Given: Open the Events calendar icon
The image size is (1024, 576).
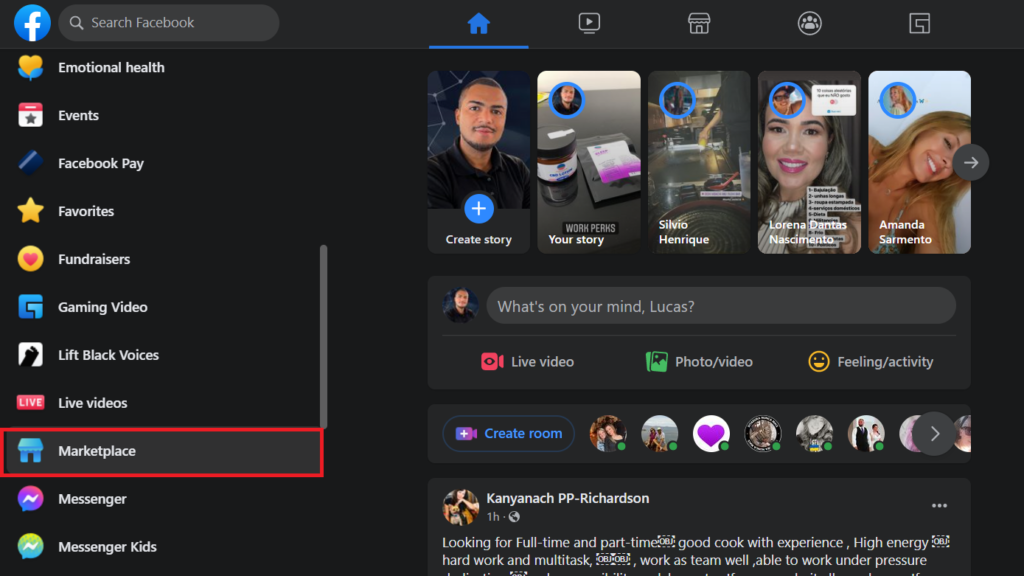Looking at the screenshot, I should pyautogui.click(x=30, y=115).
